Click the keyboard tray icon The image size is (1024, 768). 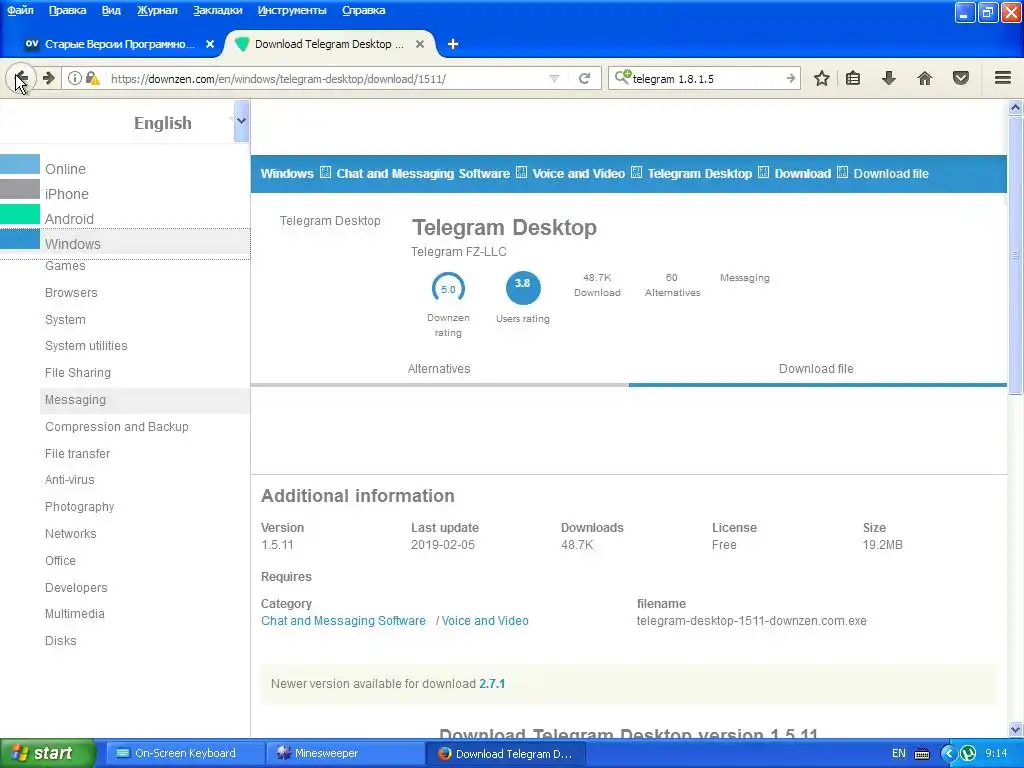tap(921, 754)
